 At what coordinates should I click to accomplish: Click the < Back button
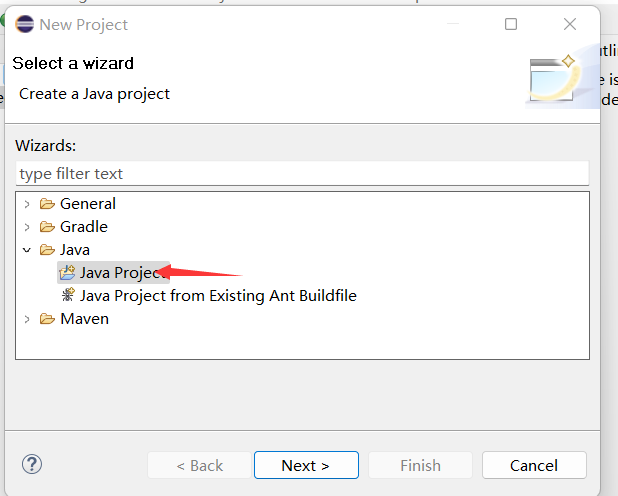(199, 465)
